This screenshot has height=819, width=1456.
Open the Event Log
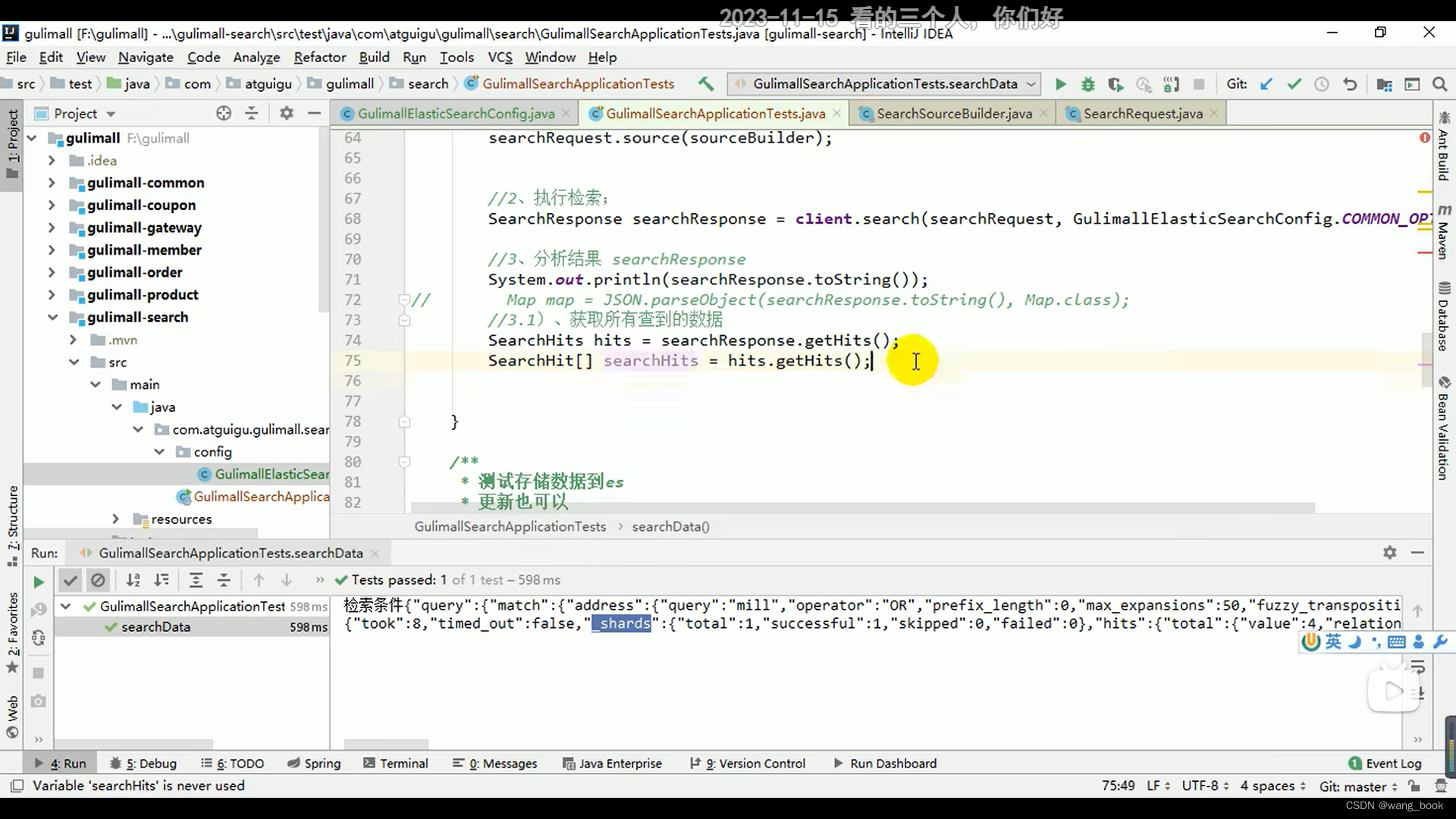tap(1385, 763)
